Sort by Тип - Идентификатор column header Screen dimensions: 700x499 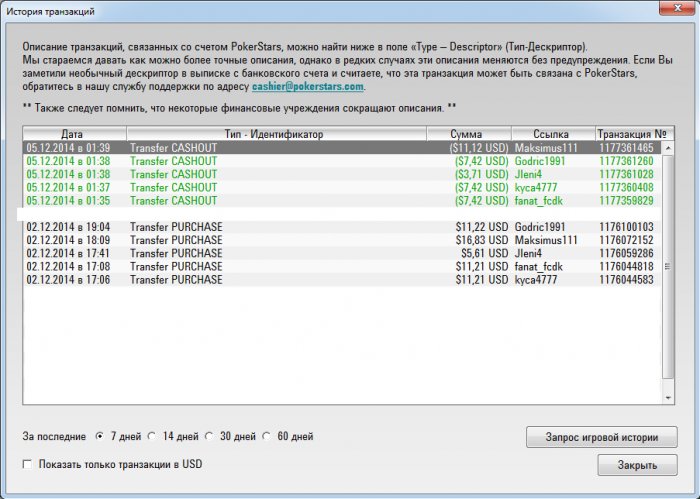tap(275, 134)
